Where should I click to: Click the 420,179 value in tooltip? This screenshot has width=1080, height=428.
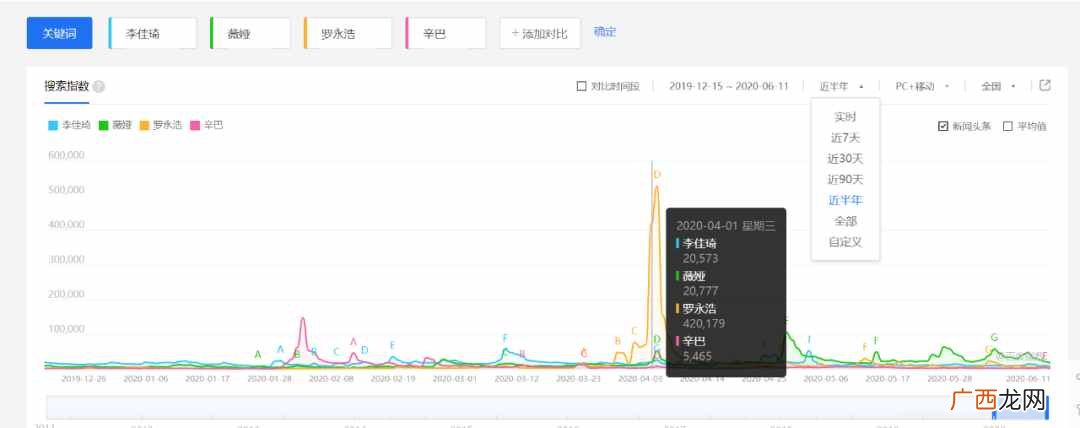click(704, 323)
